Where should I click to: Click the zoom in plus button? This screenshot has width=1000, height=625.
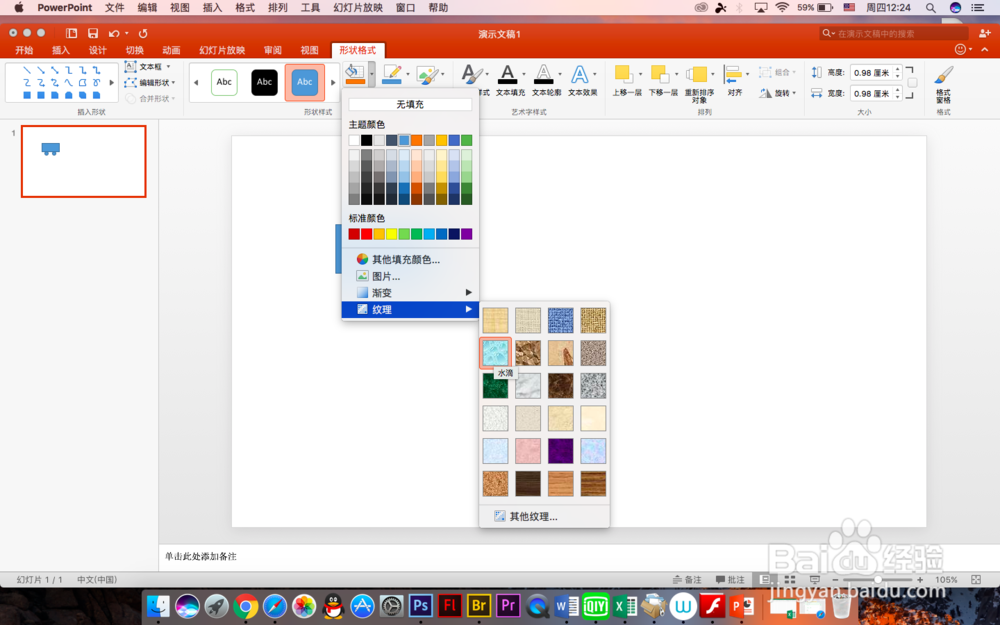coord(920,580)
